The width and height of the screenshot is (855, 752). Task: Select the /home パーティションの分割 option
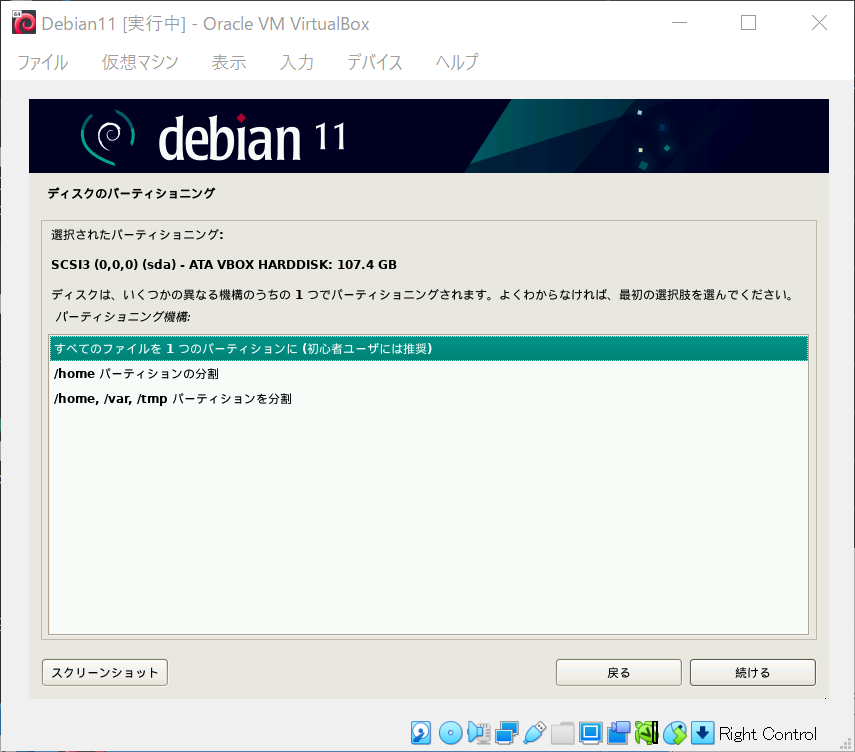point(429,374)
